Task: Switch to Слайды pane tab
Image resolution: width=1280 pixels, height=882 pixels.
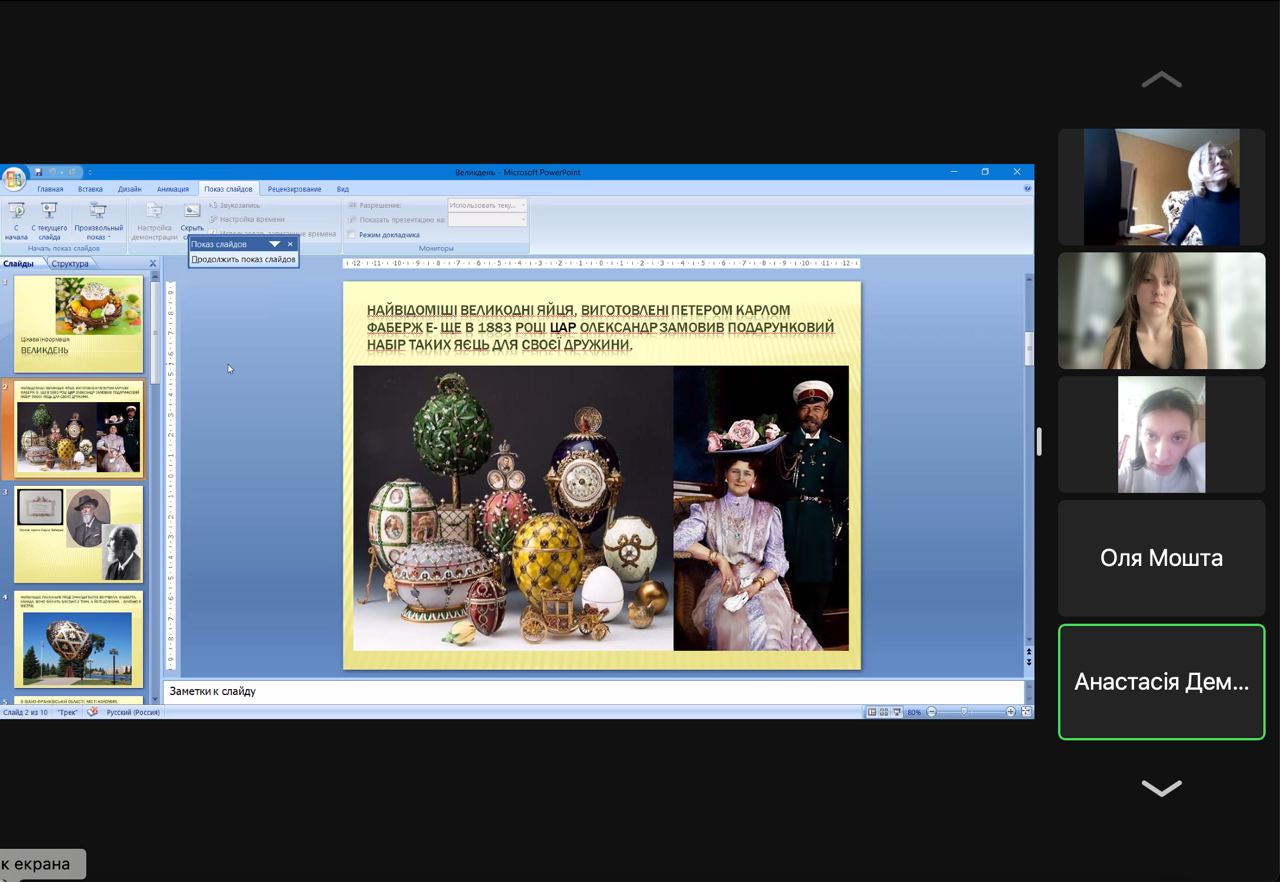Action: click(19, 264)
